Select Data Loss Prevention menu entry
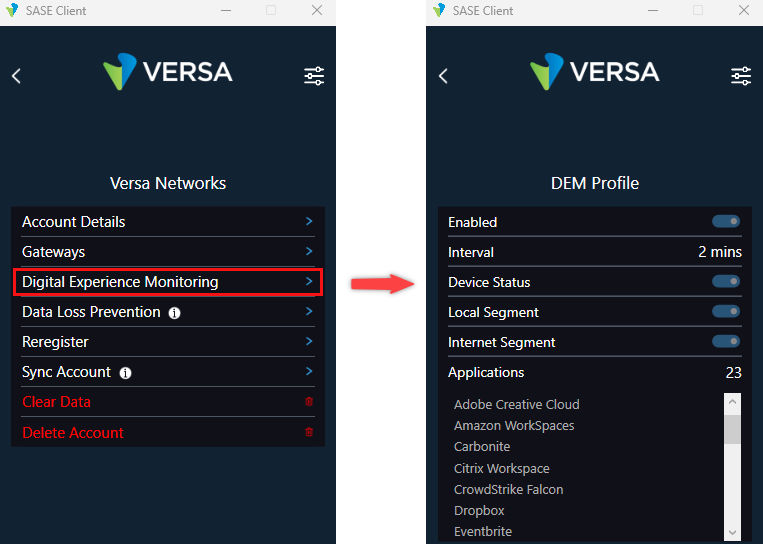 tap(91, 312)
